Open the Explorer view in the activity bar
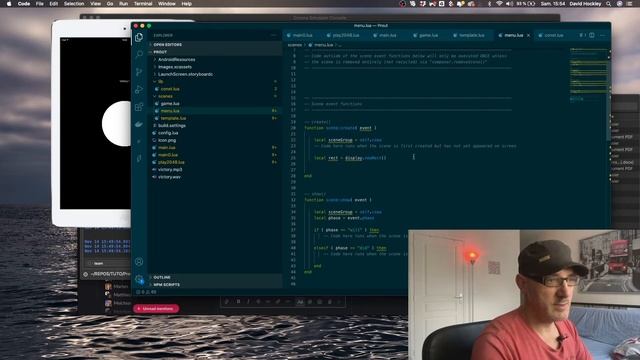Image resolution: width=640 pixels, height=360 pixels. tap(139, 37)
